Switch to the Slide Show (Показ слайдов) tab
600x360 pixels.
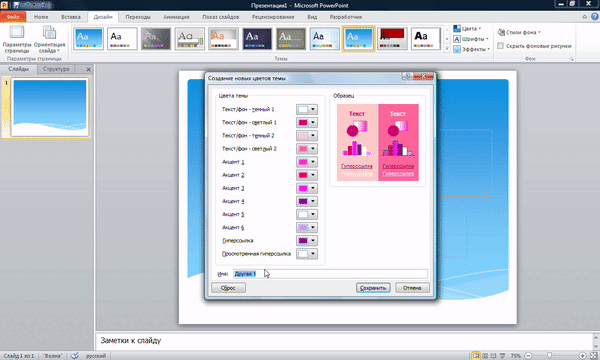pos(221,17)
